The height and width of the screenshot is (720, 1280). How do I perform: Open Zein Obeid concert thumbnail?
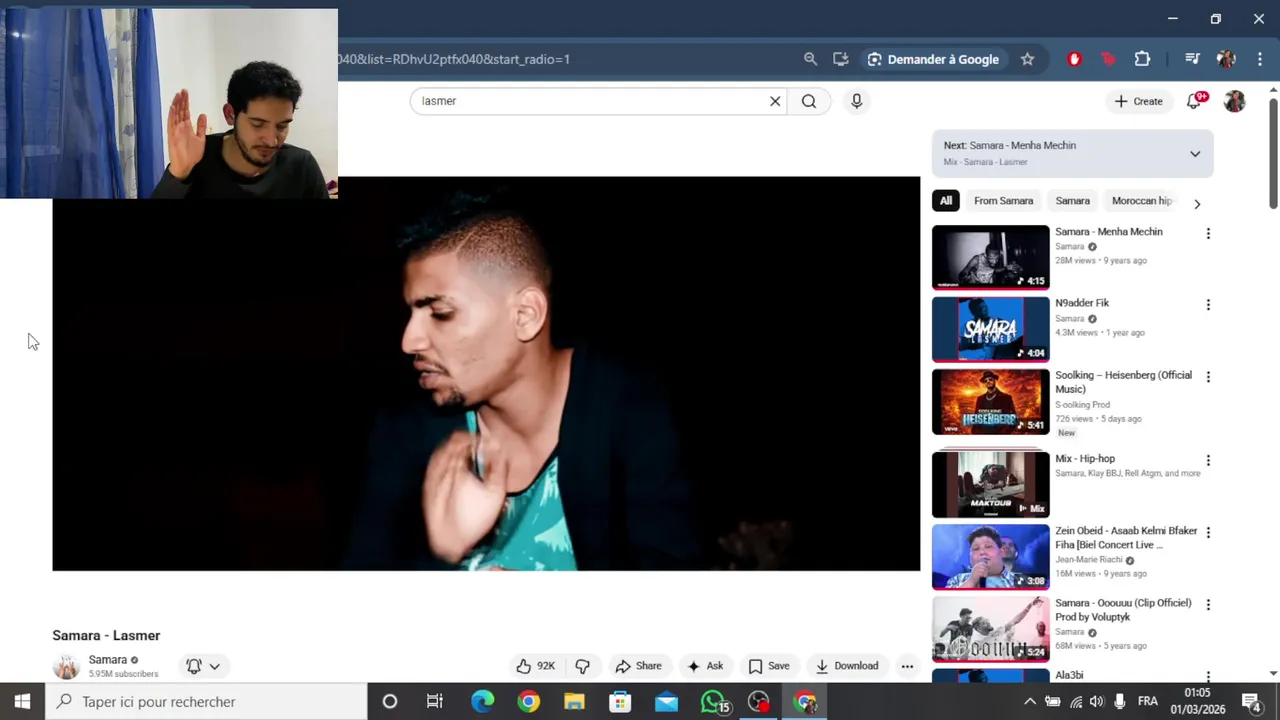click(x=991, y=557)
